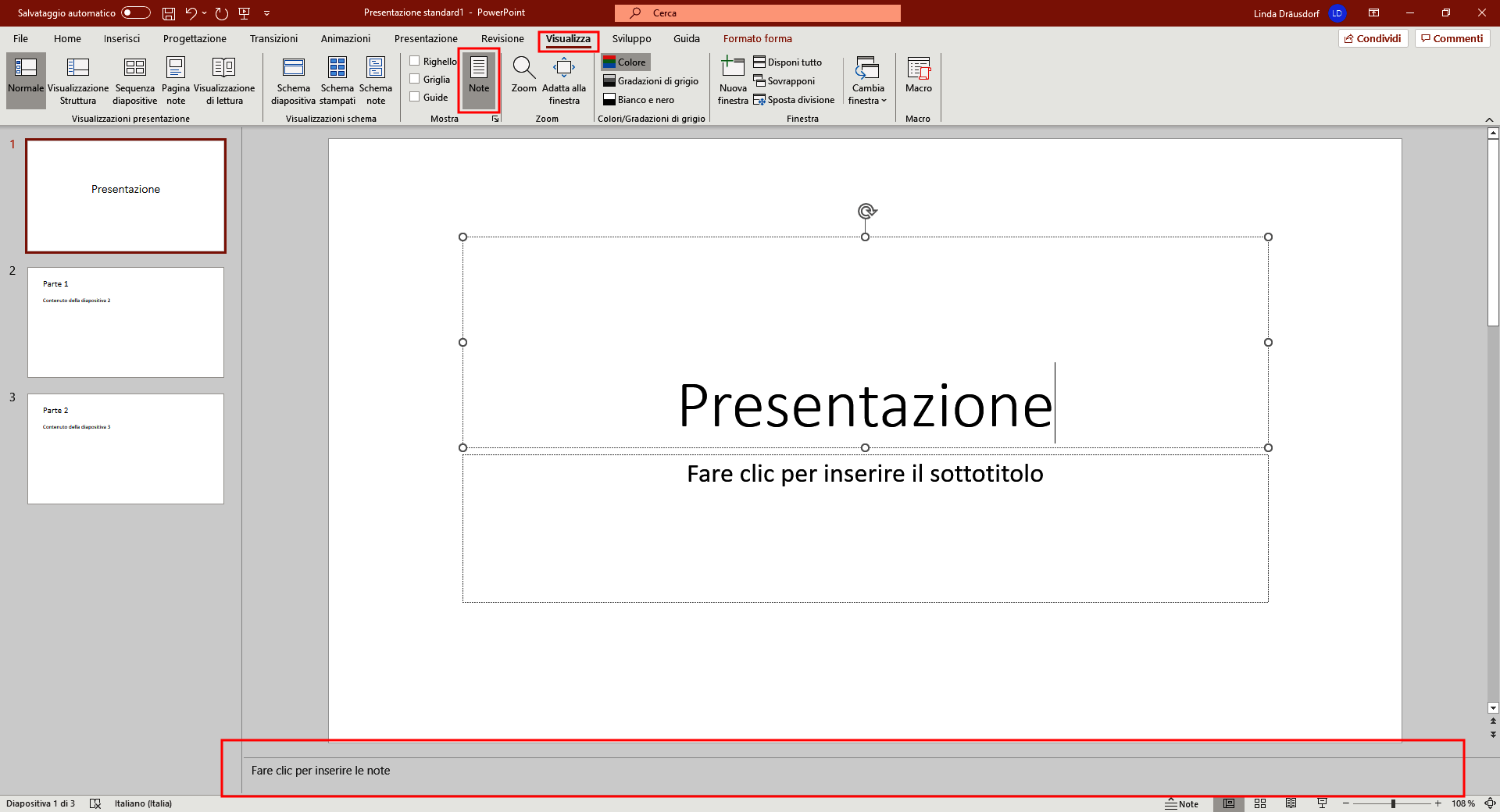Click the Condividi button

click(x=1373, y=37)
